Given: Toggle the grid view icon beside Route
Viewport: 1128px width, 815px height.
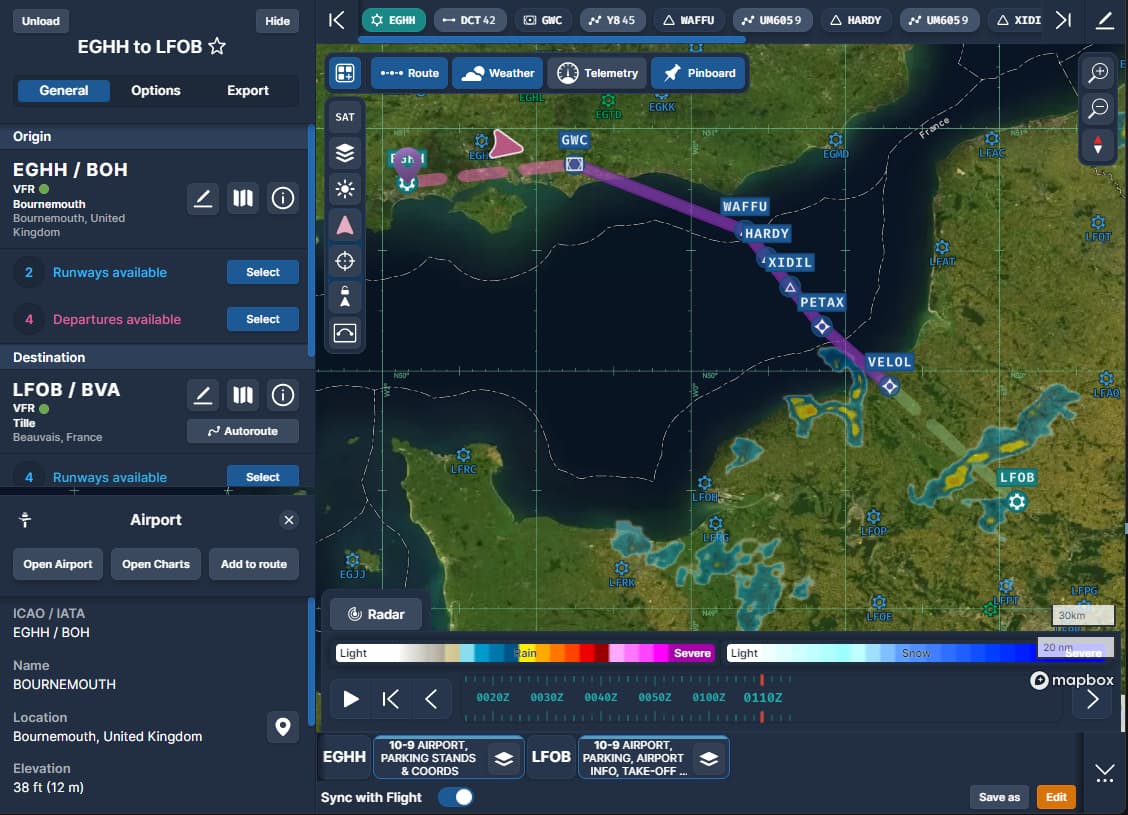Looking at the screenshot, I should 343,72.
